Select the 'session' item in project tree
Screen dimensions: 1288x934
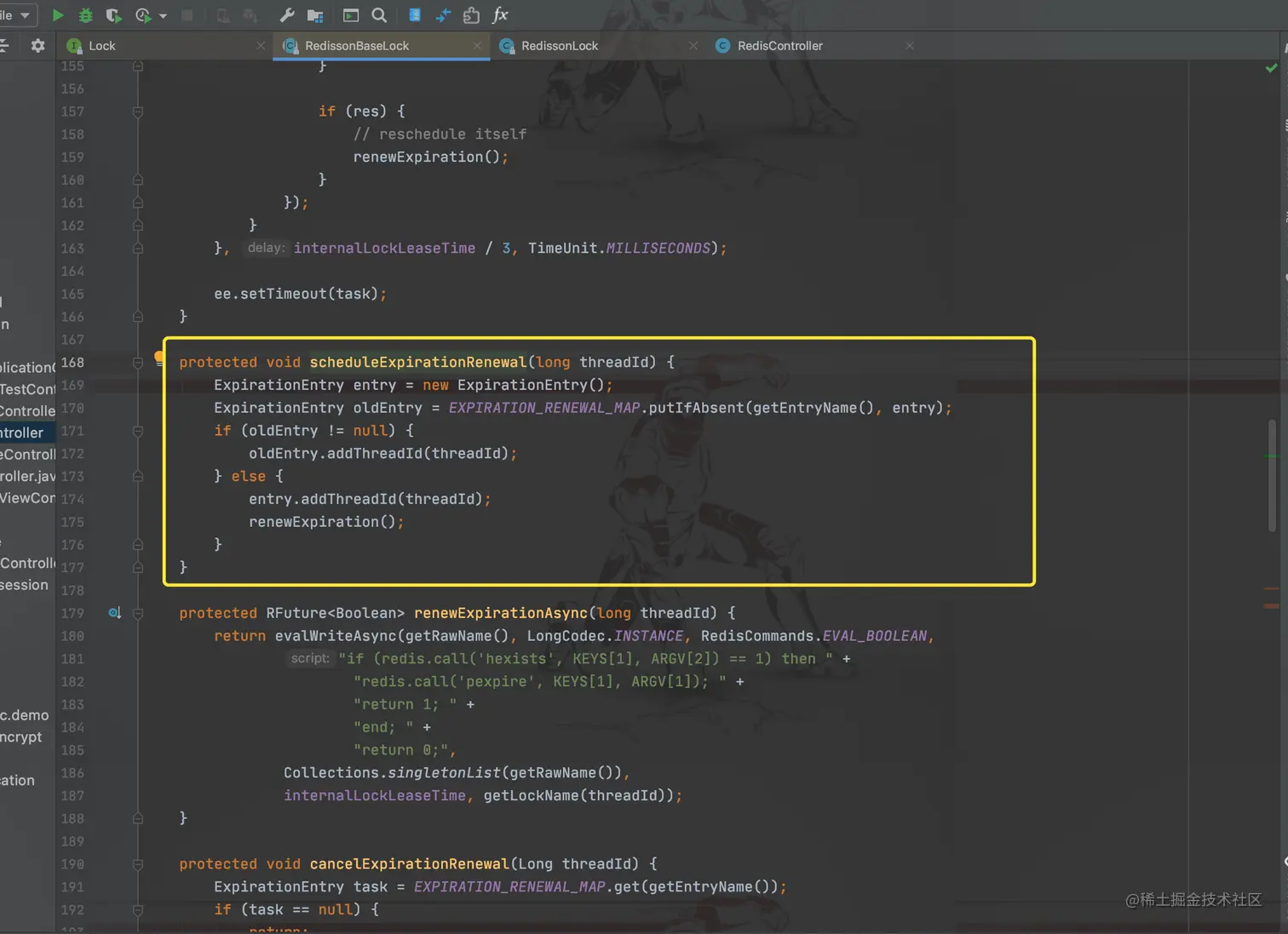24,585
